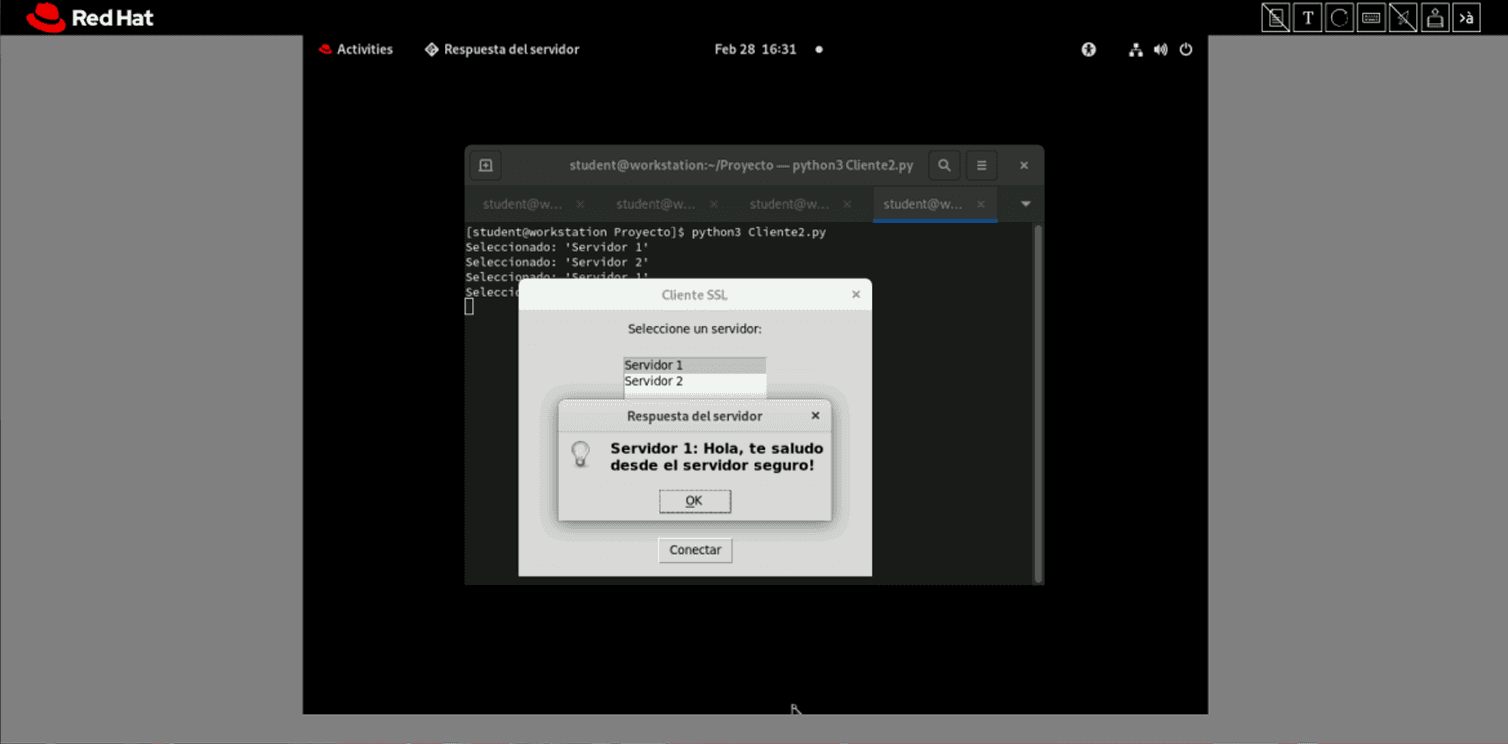Close the terminal window
Viewport: 1508px width, 744px height.
click(x=1024, y=165)
